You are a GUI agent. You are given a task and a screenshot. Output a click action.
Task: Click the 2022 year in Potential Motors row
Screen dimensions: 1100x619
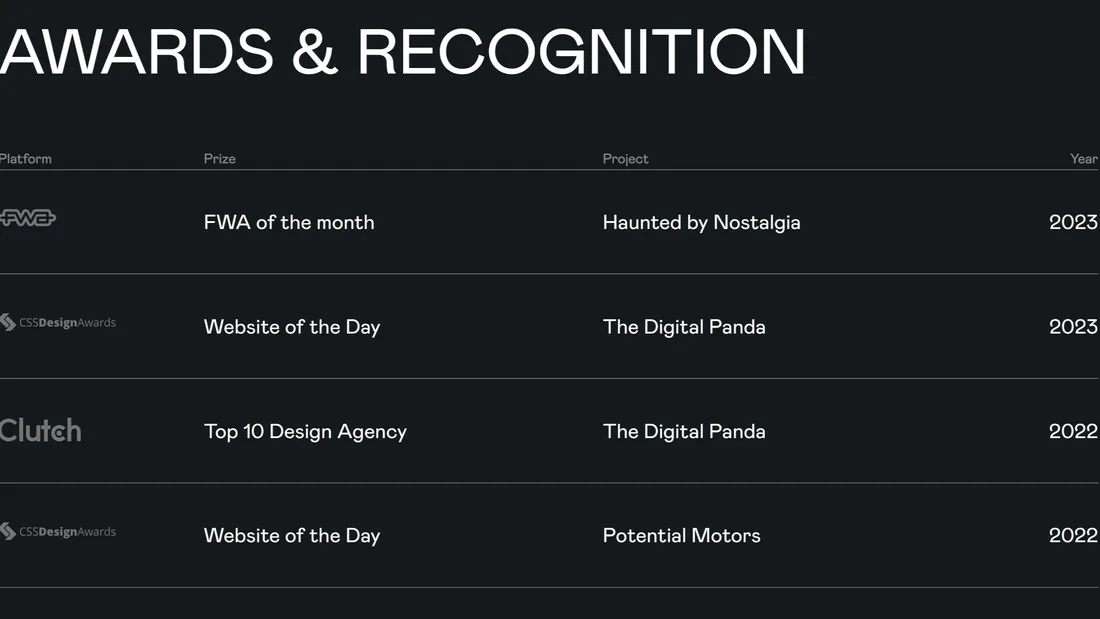(1073, 535)
